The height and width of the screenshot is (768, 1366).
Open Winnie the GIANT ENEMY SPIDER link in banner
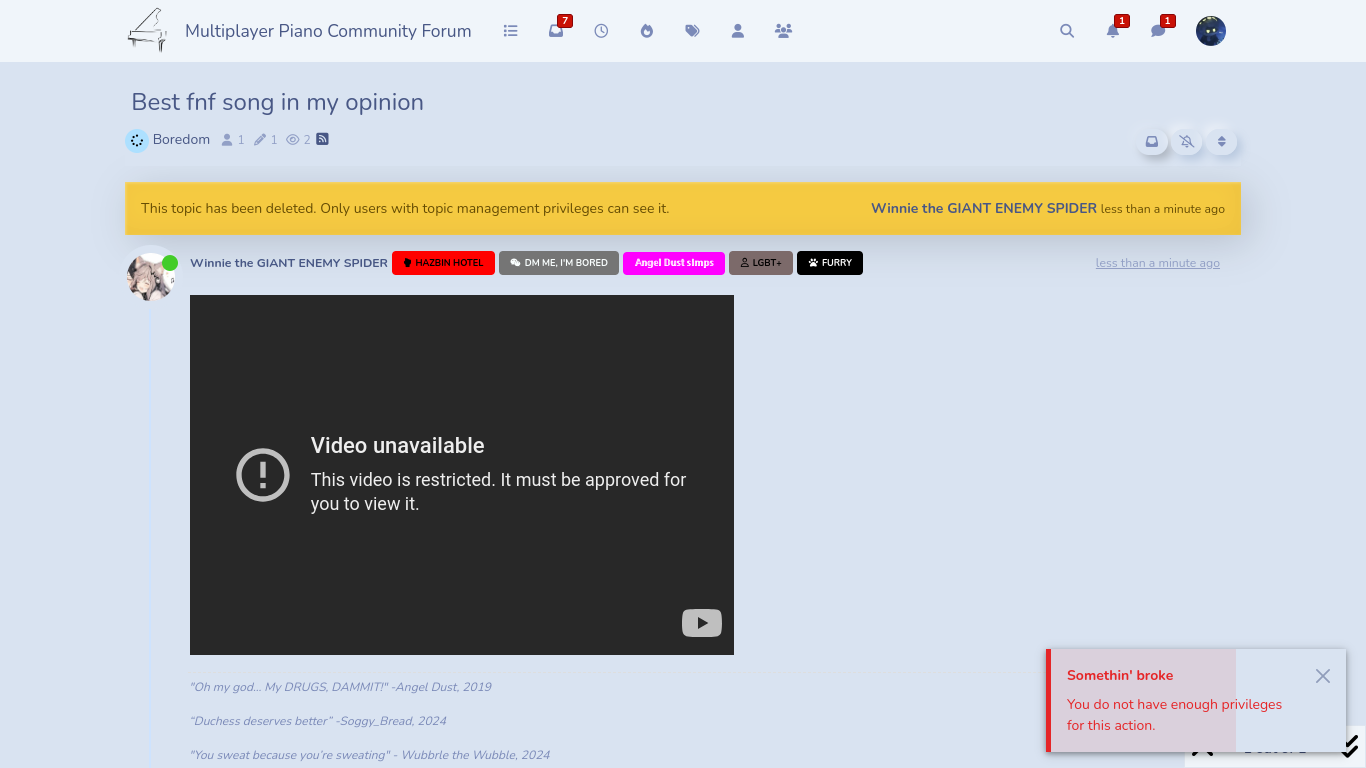pyautogui.click(x=984, y=209)
